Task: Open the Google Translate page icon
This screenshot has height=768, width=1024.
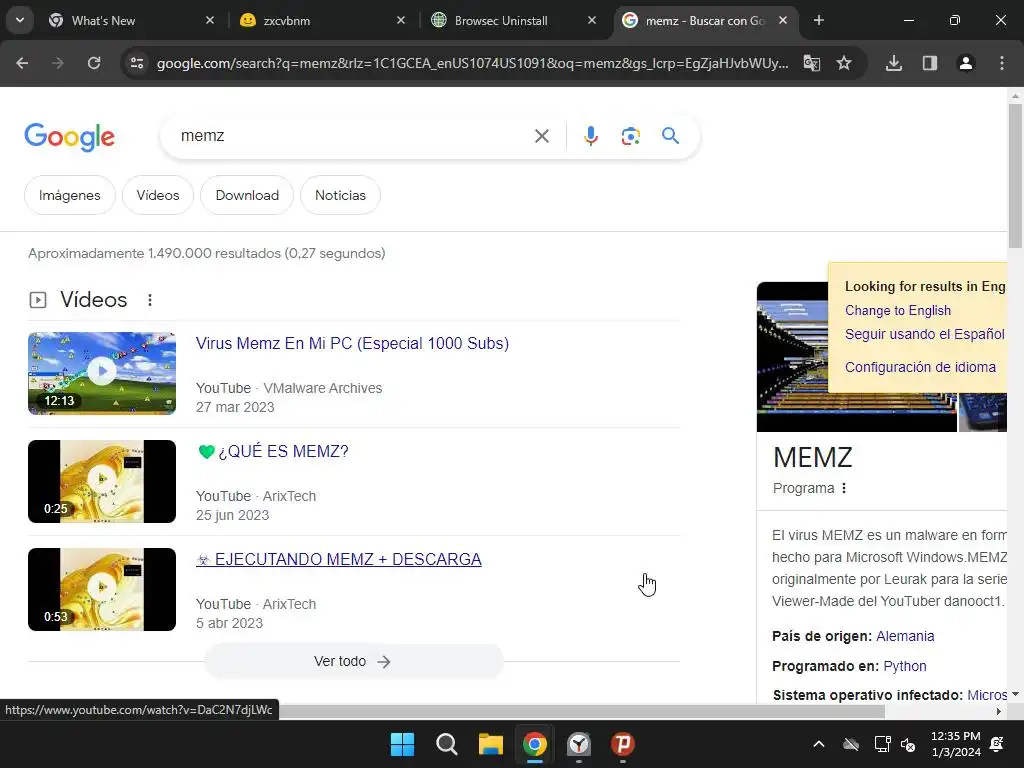Action: [x=812, y=63]
